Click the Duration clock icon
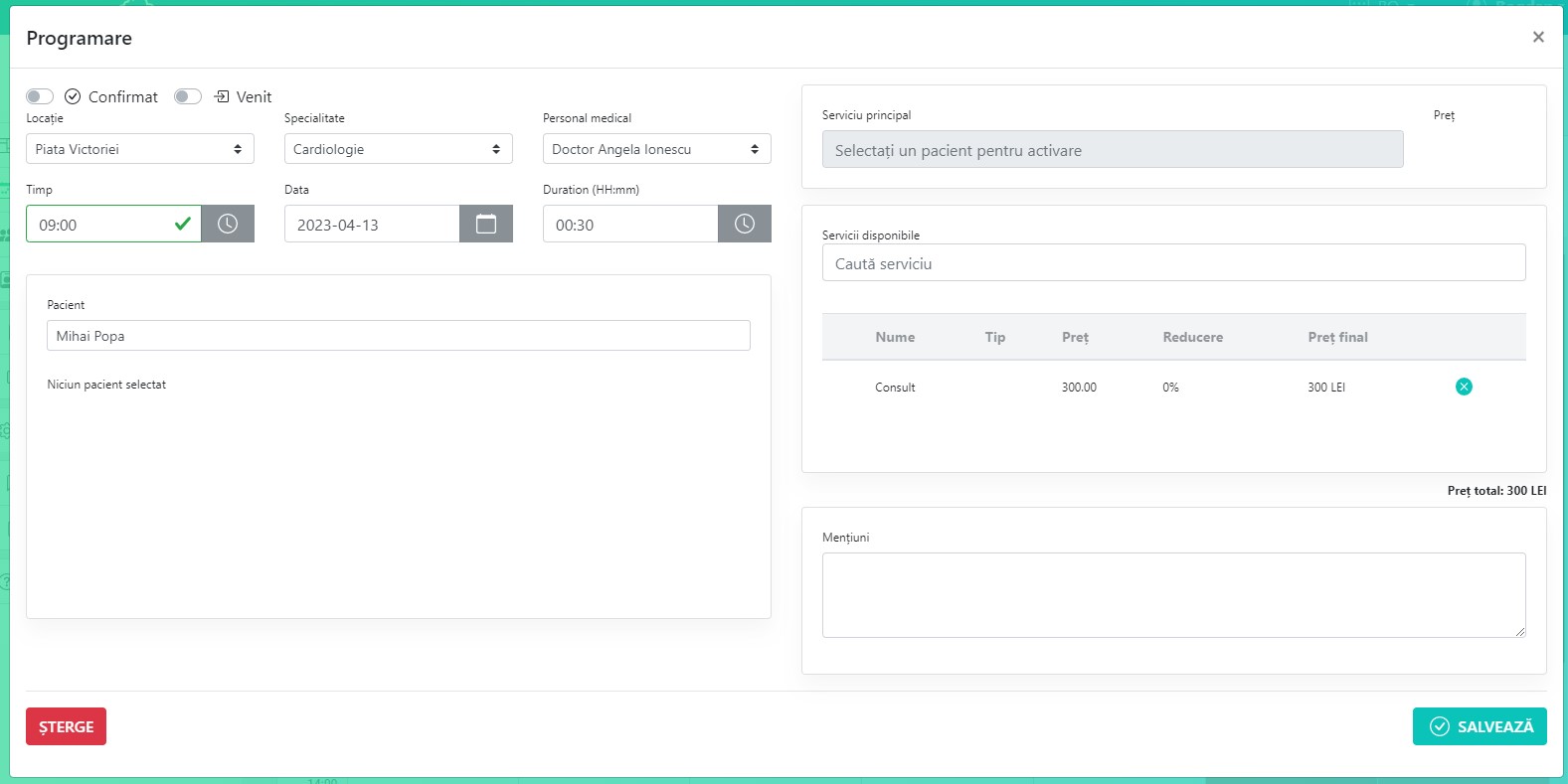The height and width of the screenshot is (784, 1568). (745, 224)
